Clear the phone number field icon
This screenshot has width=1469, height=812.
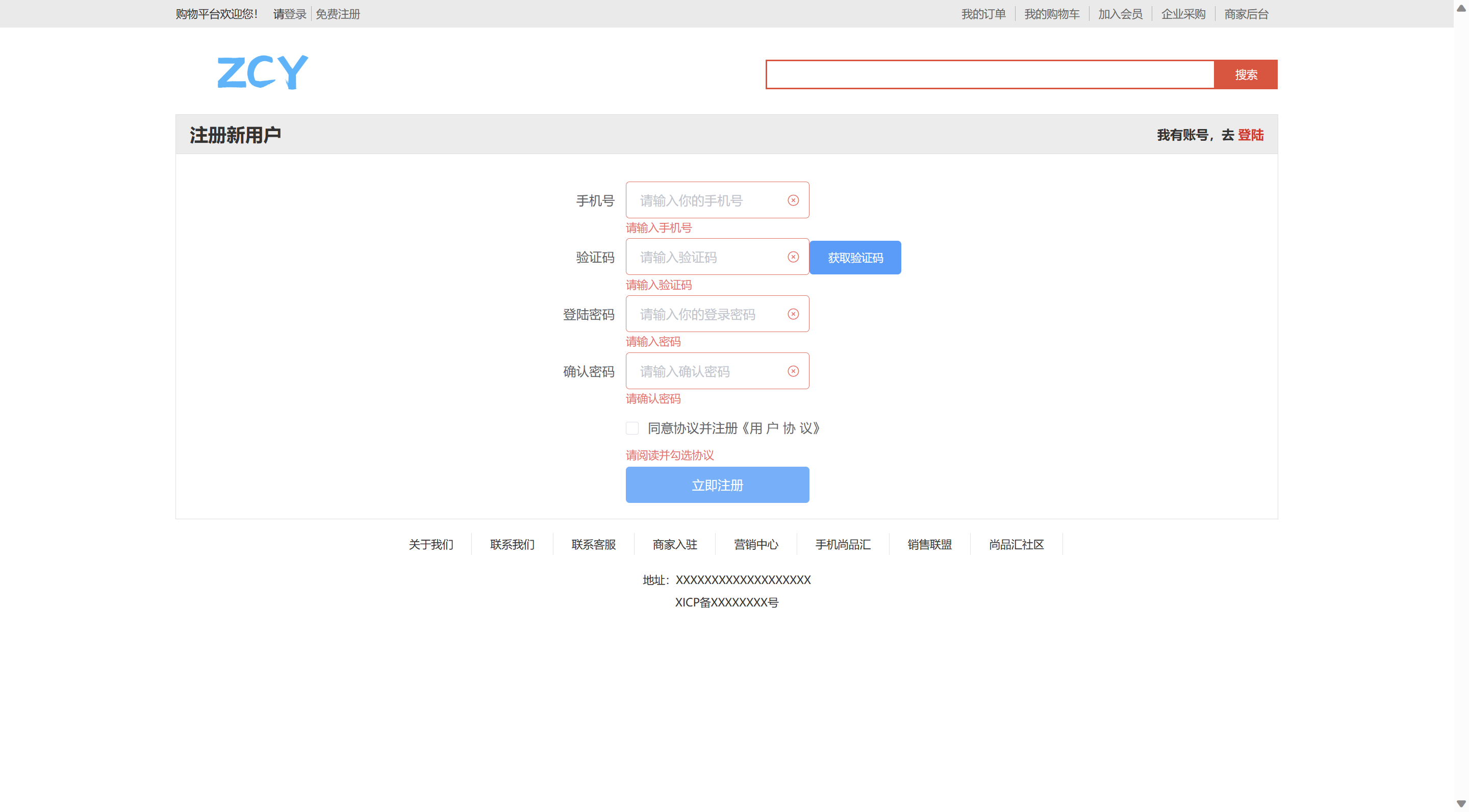pyautogui.click(x=793, y=200)
